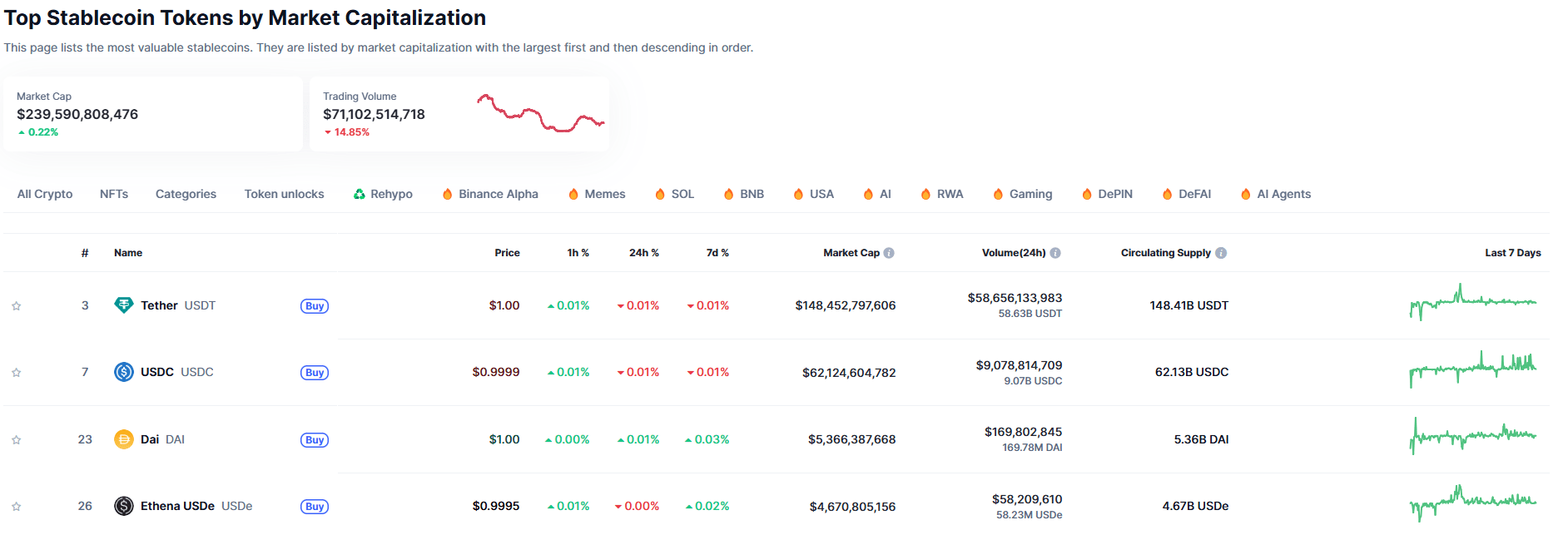1568x535 pixels.
Task: Click the flame icon beside Memes
Action: [x=573, y=194]
